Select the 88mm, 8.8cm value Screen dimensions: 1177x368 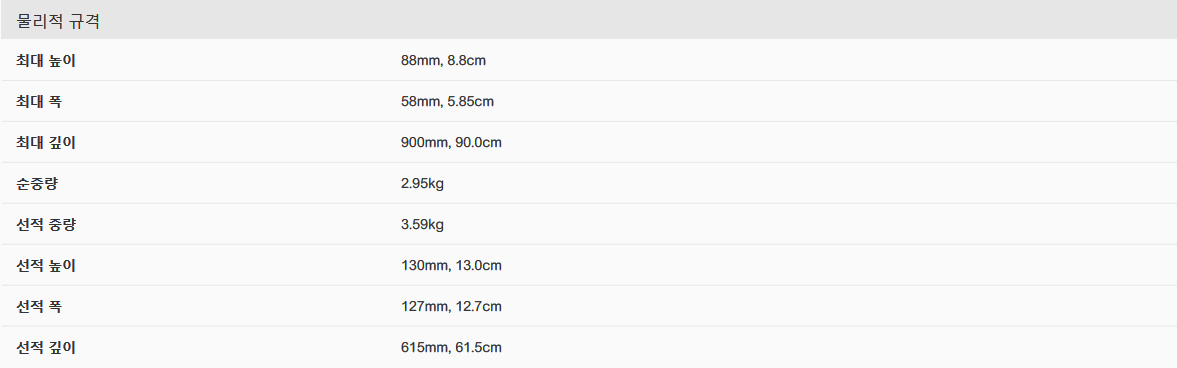pos(444,60)
